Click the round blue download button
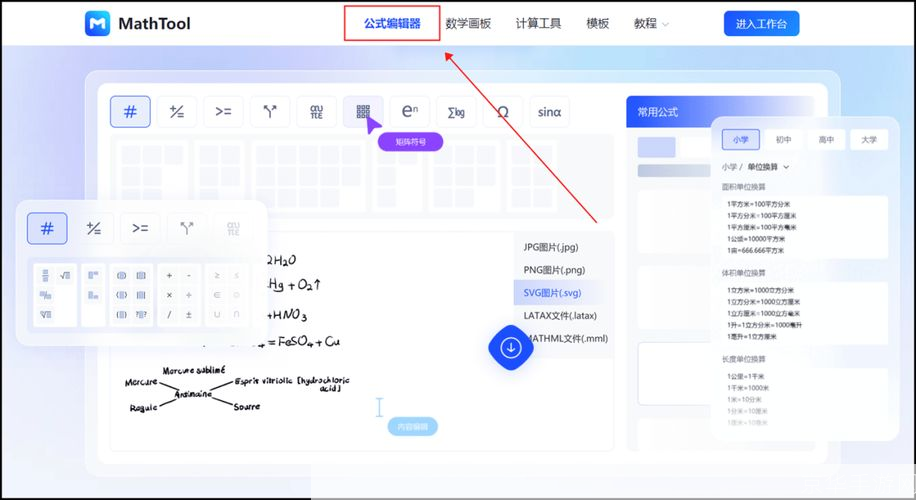 (511, 348)
